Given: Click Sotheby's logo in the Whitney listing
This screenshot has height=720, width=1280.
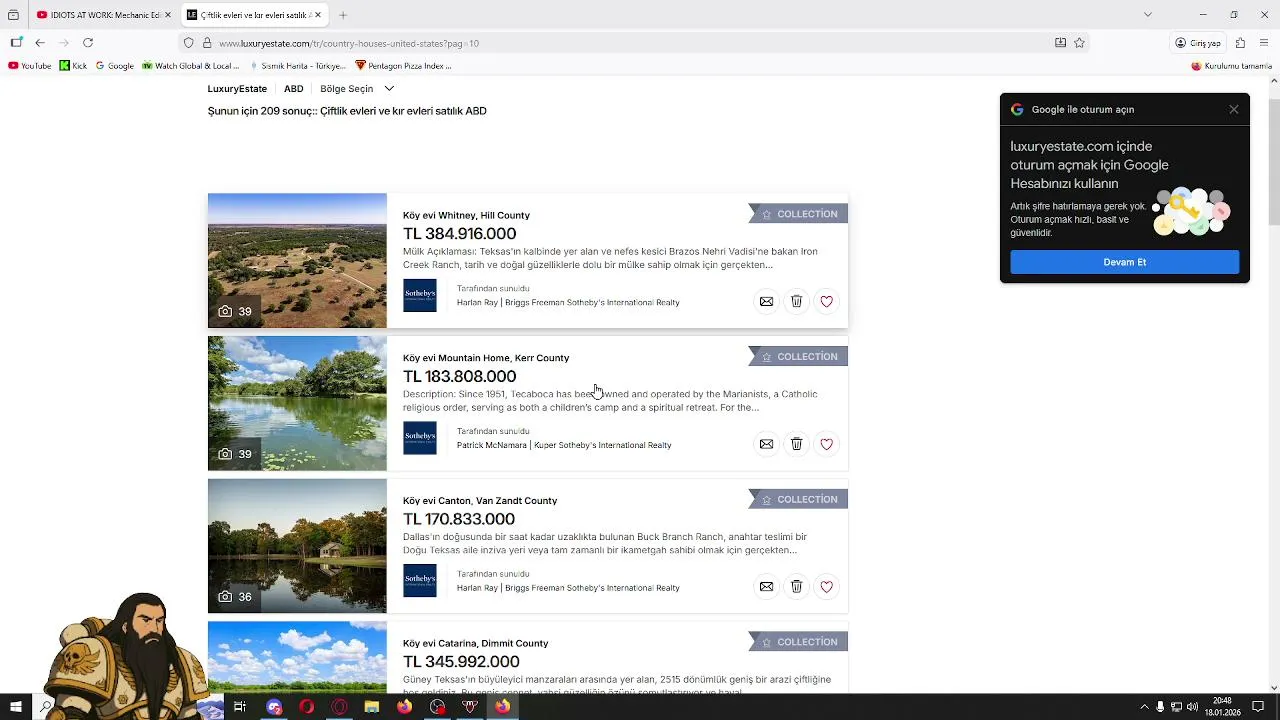Looking at the screenshot, I should (x=420, y=295).
